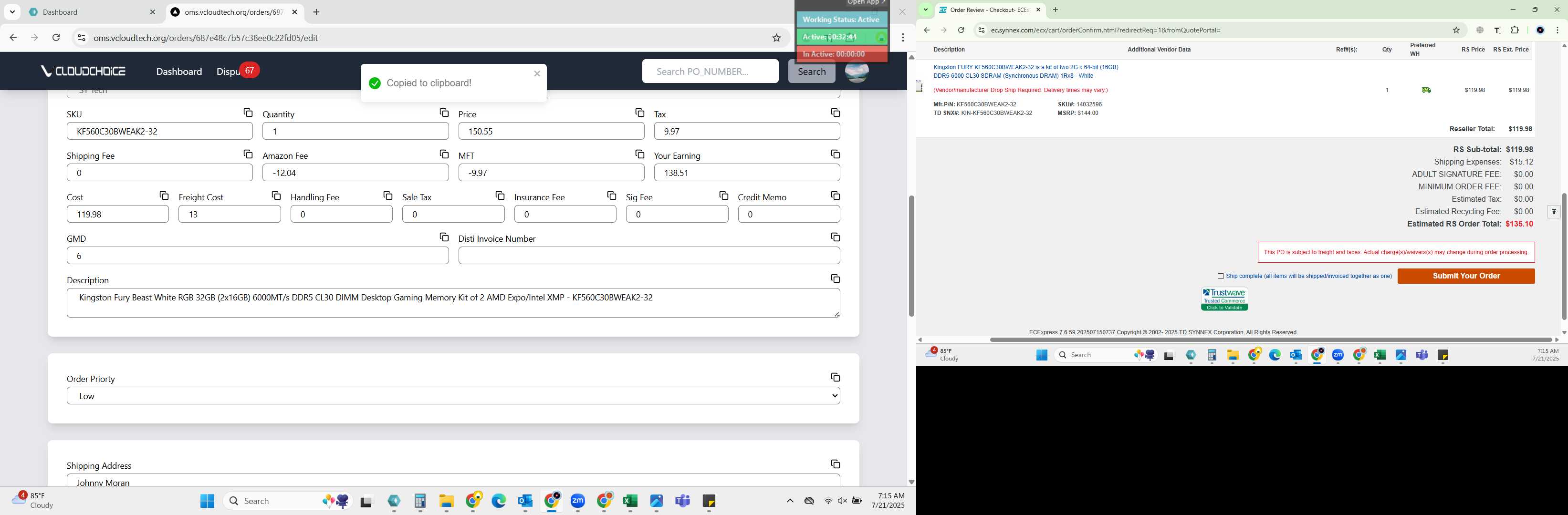Copy the Shipping Address value

pos(835,464)
